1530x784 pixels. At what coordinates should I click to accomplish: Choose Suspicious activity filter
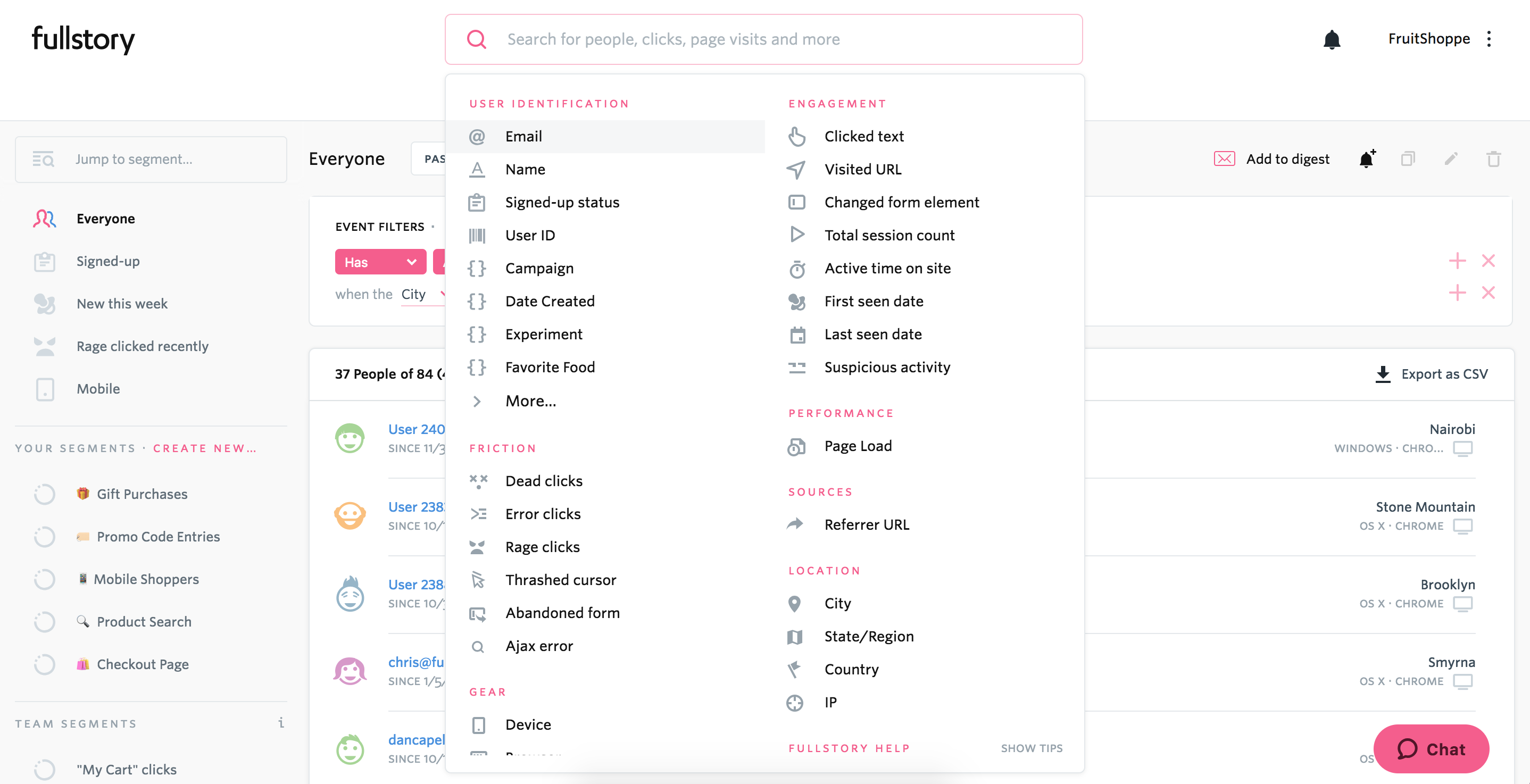[x=924, y=367]
